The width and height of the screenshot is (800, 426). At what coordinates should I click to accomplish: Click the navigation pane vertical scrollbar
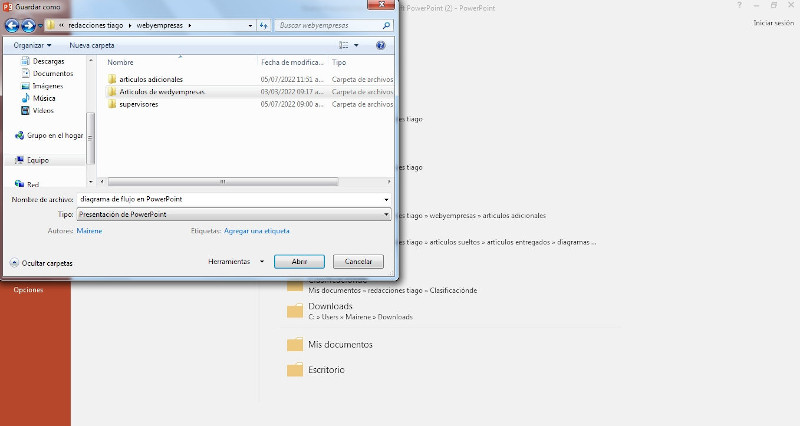[x=90, y=138]
